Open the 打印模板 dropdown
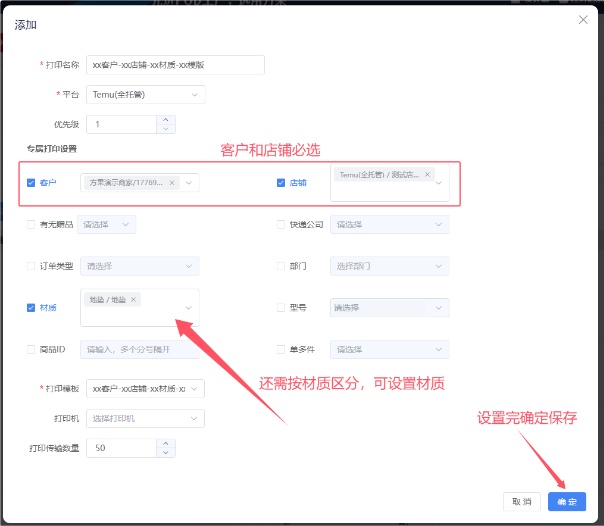Viewport: 604px width, 526px height. (x=145, y=389)
